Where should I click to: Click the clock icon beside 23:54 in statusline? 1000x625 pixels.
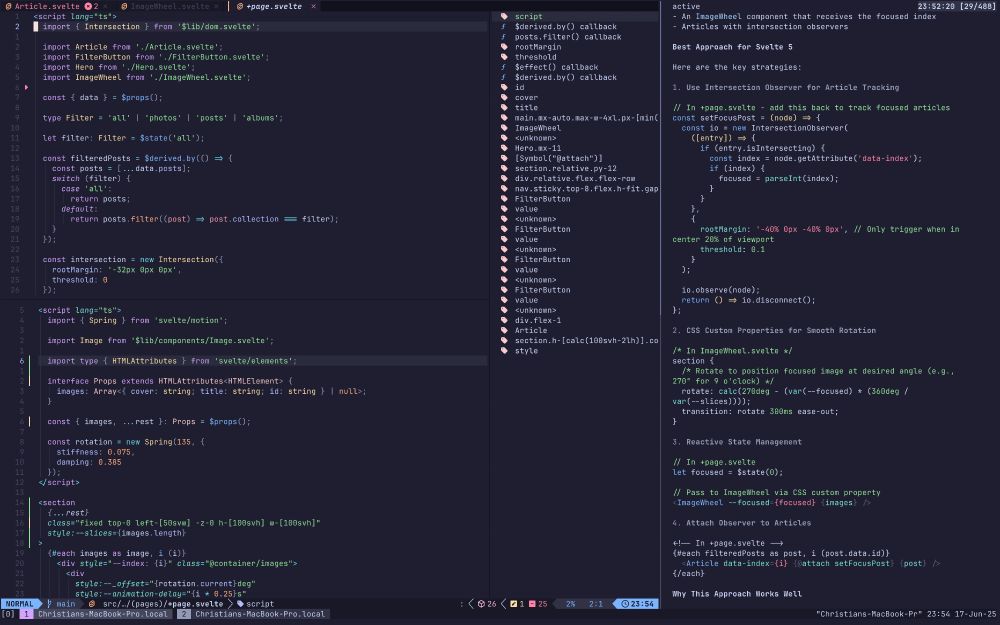[625, 604]
